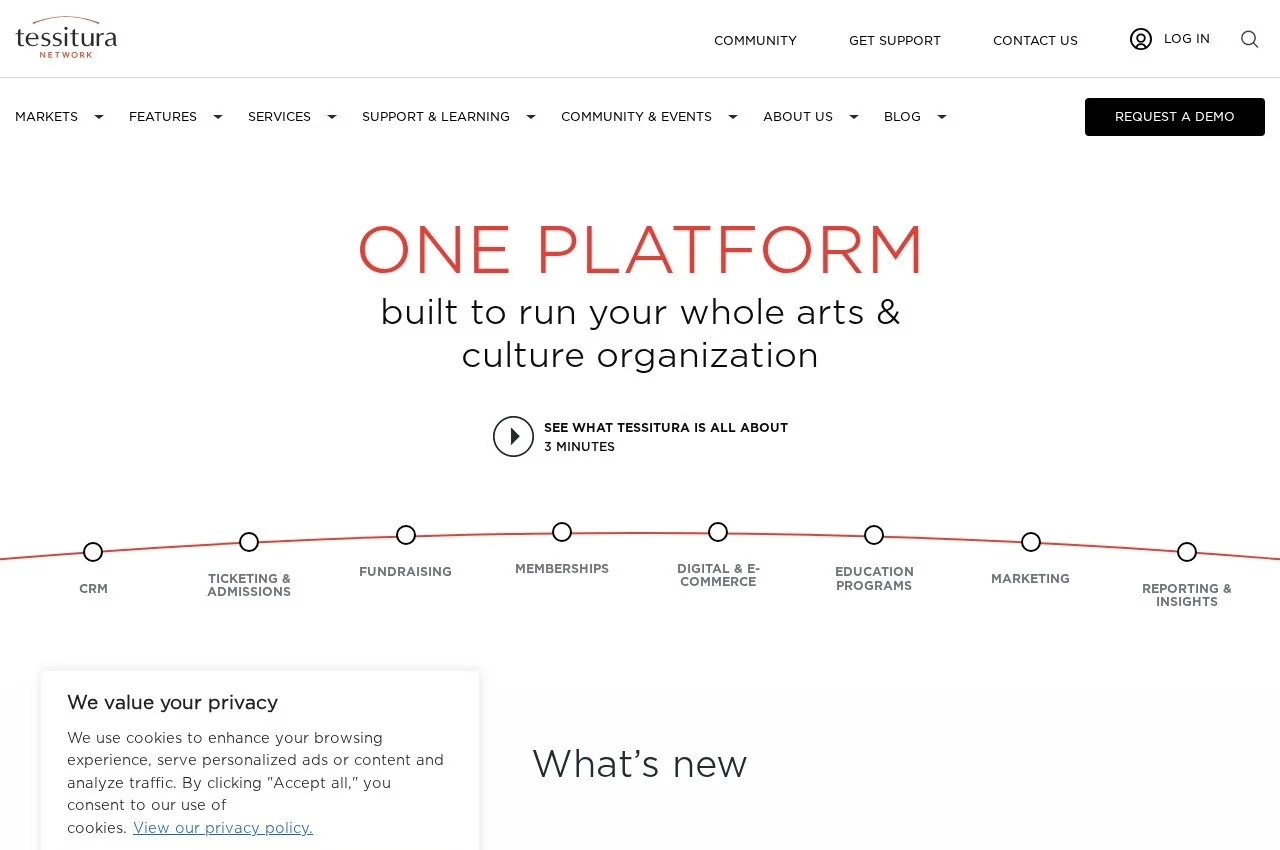
Task: Open the Blog menu
Action: 902,117
